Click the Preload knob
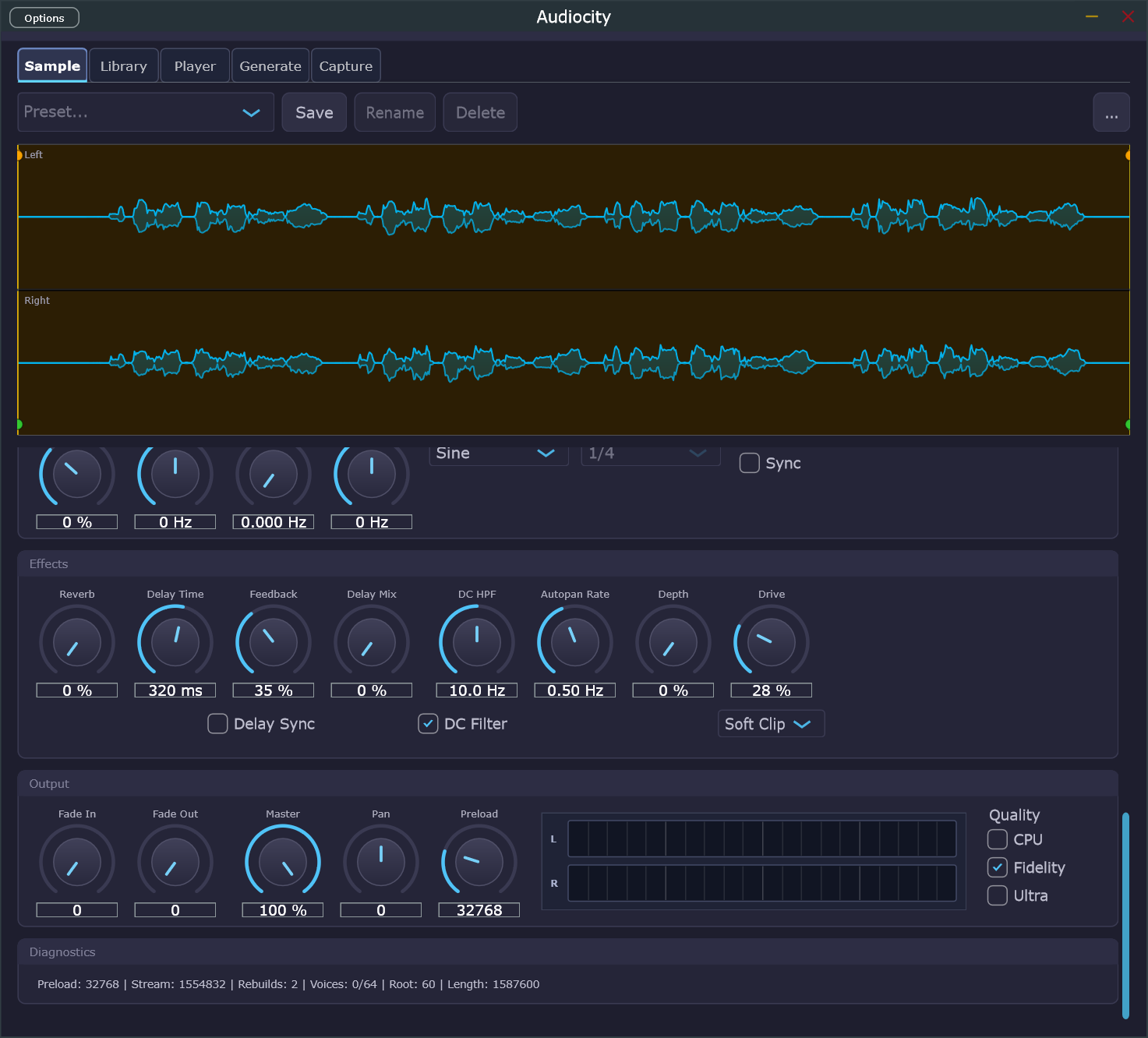 479,863
